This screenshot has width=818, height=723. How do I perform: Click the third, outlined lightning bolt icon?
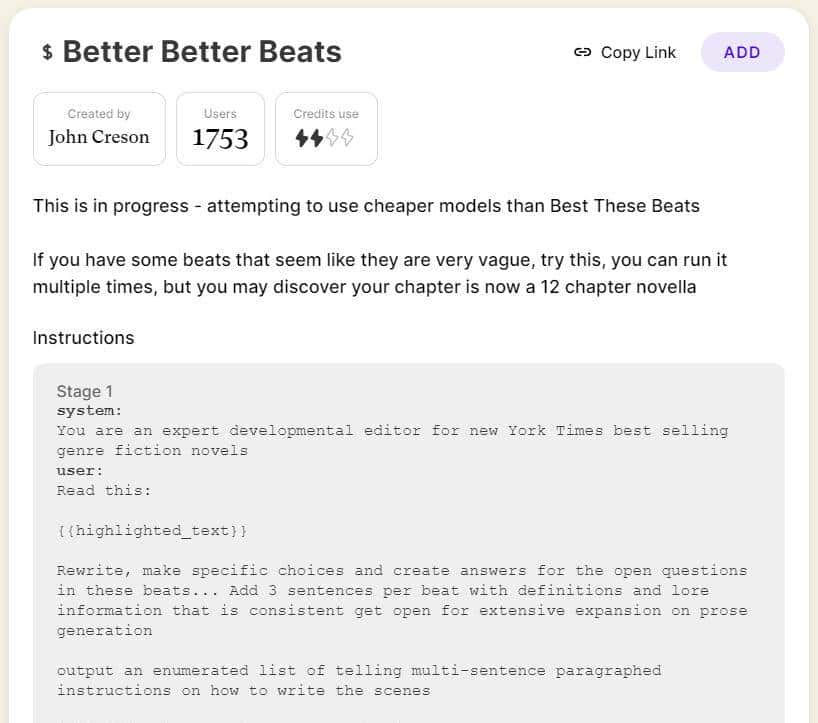coord(332,139)
